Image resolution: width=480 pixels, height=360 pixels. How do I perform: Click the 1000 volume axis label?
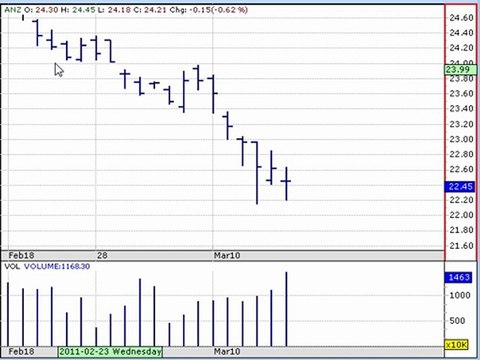(x=460, y=295)
